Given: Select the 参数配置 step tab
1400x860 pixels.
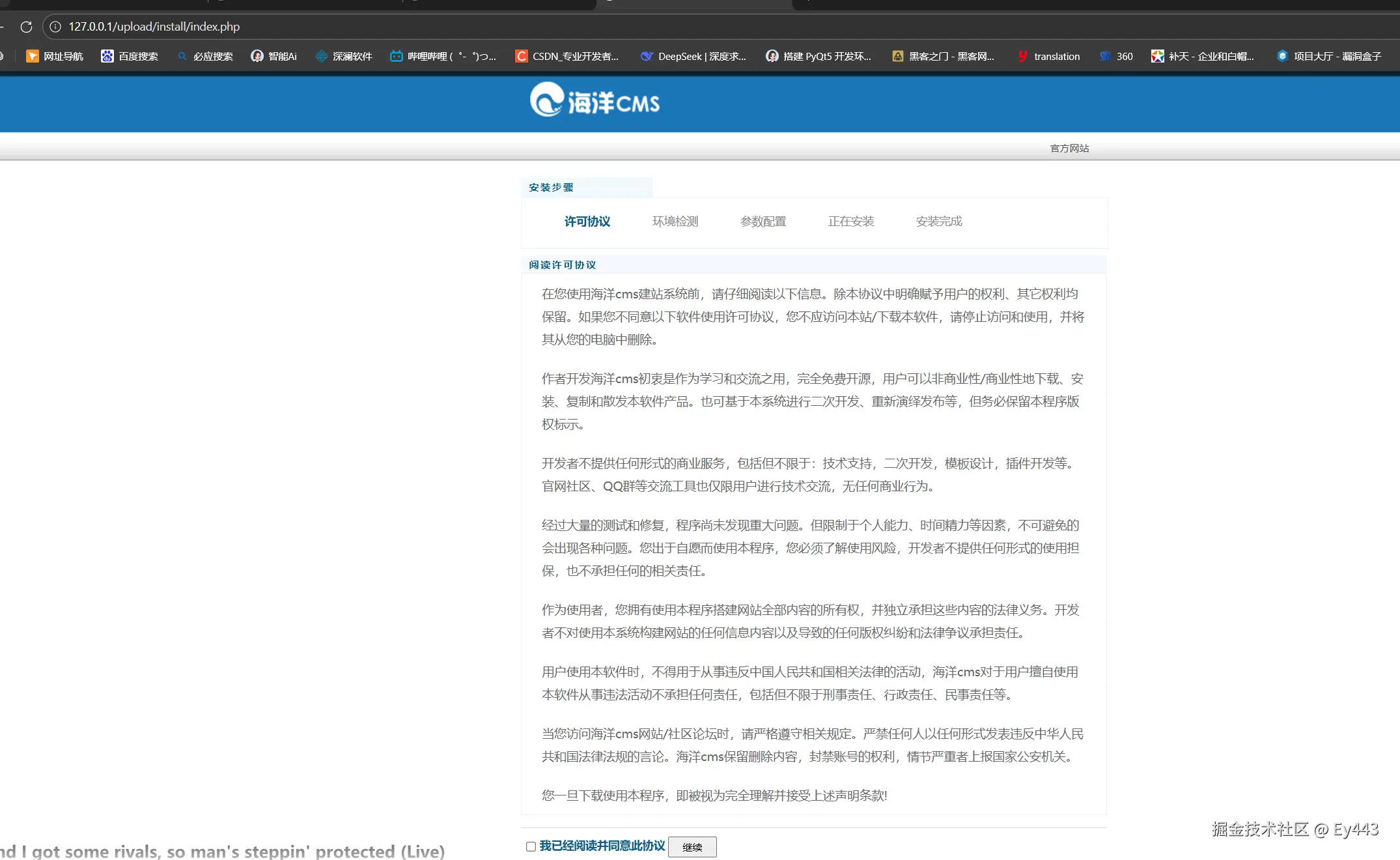Looking at the screenshot, I should click(x=763, y=222).
